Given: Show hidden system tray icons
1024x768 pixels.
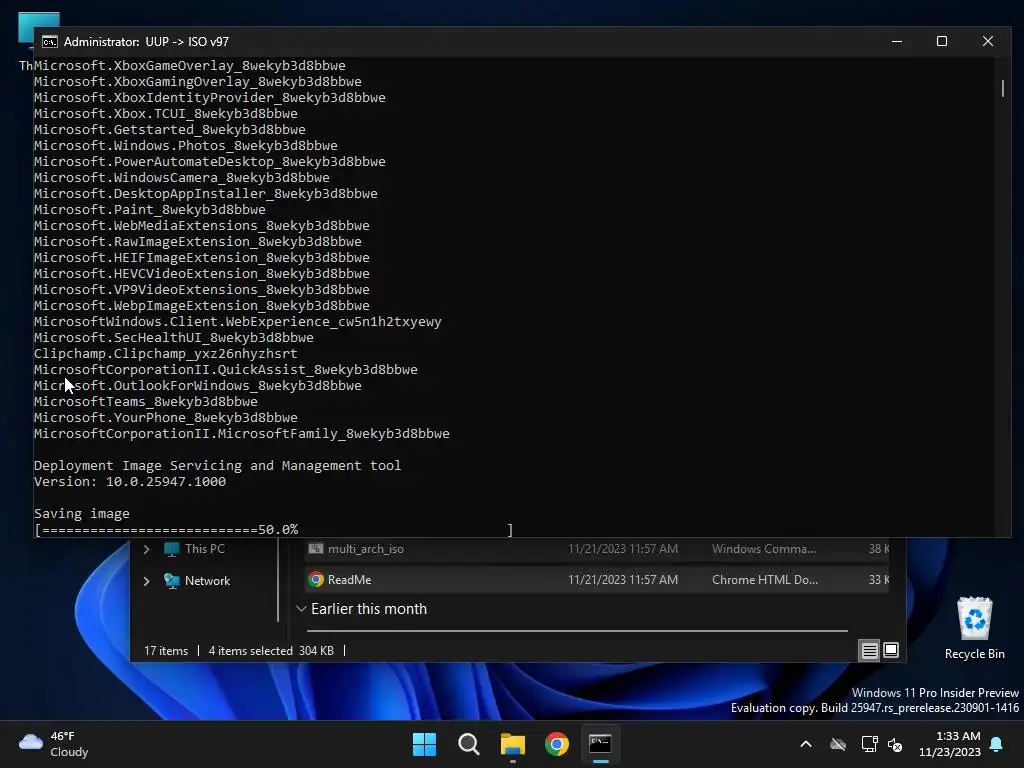Looking at the screenshot, I should (806, 744).
